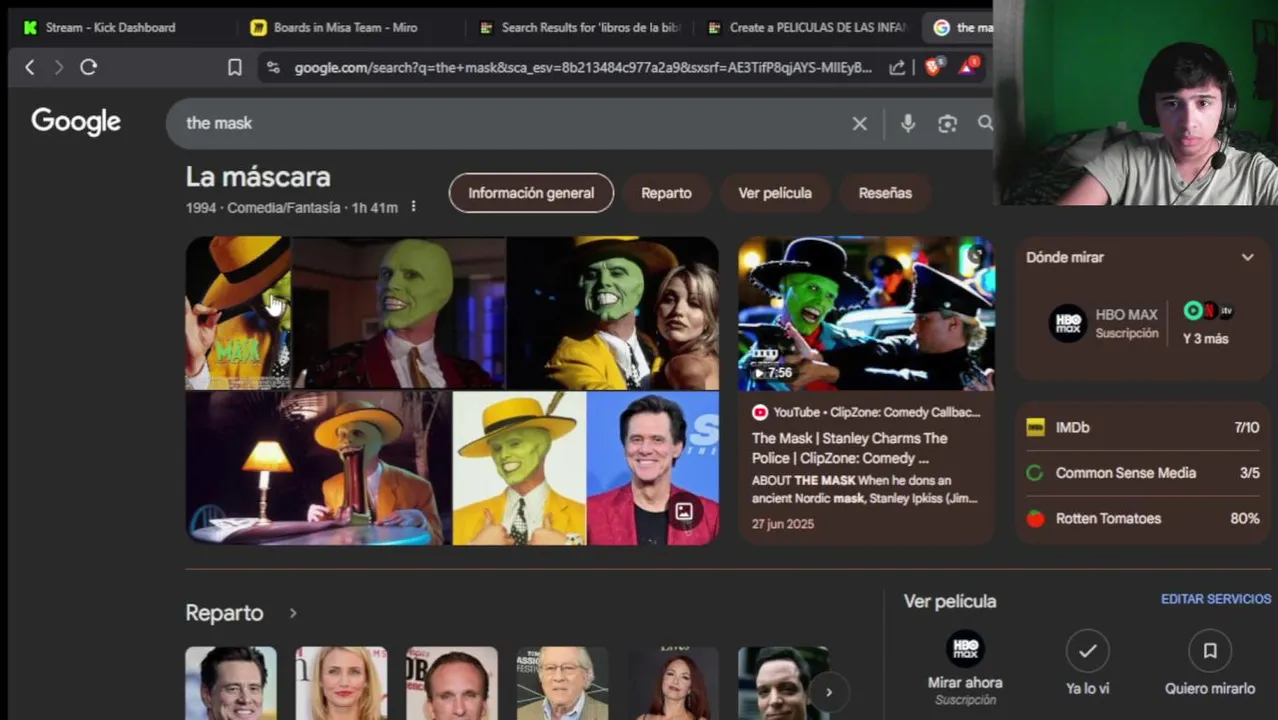This screenshot has height=720, width=1278.
Task: Bookmark this page with the bookmark icon
Action: pyautogui.click(x=234, y=67)
